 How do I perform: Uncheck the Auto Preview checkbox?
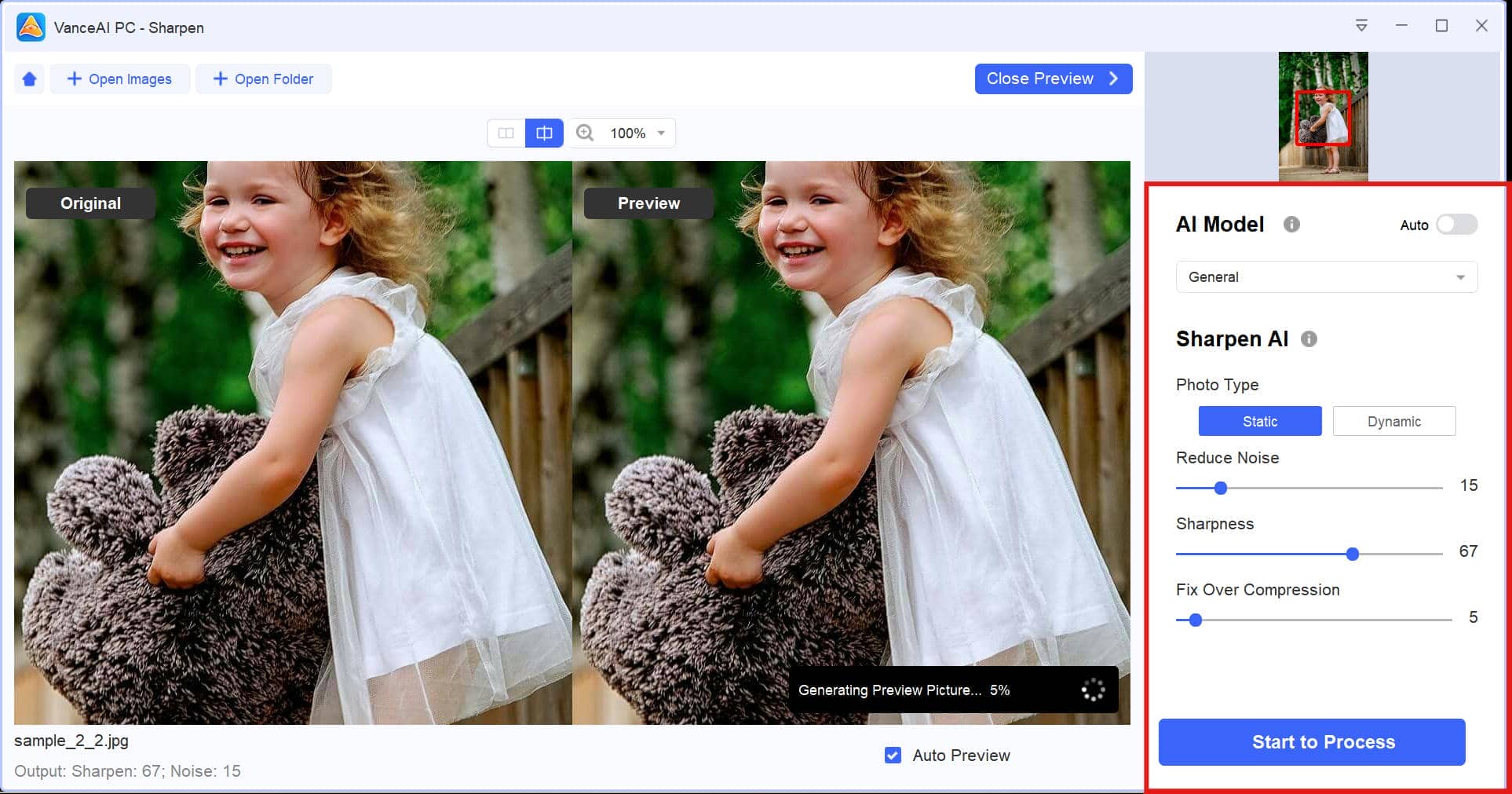point(893,756)
